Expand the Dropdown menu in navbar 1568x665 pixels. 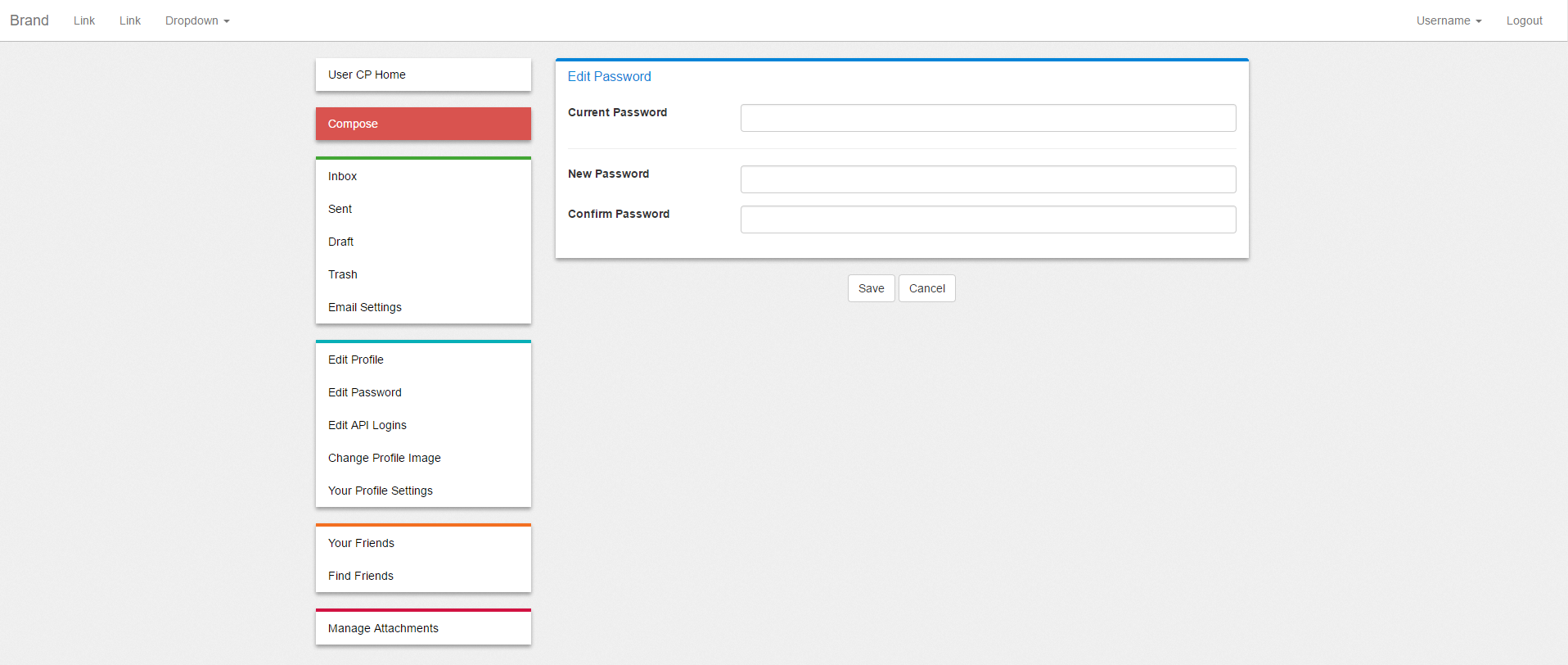[197, 20]
